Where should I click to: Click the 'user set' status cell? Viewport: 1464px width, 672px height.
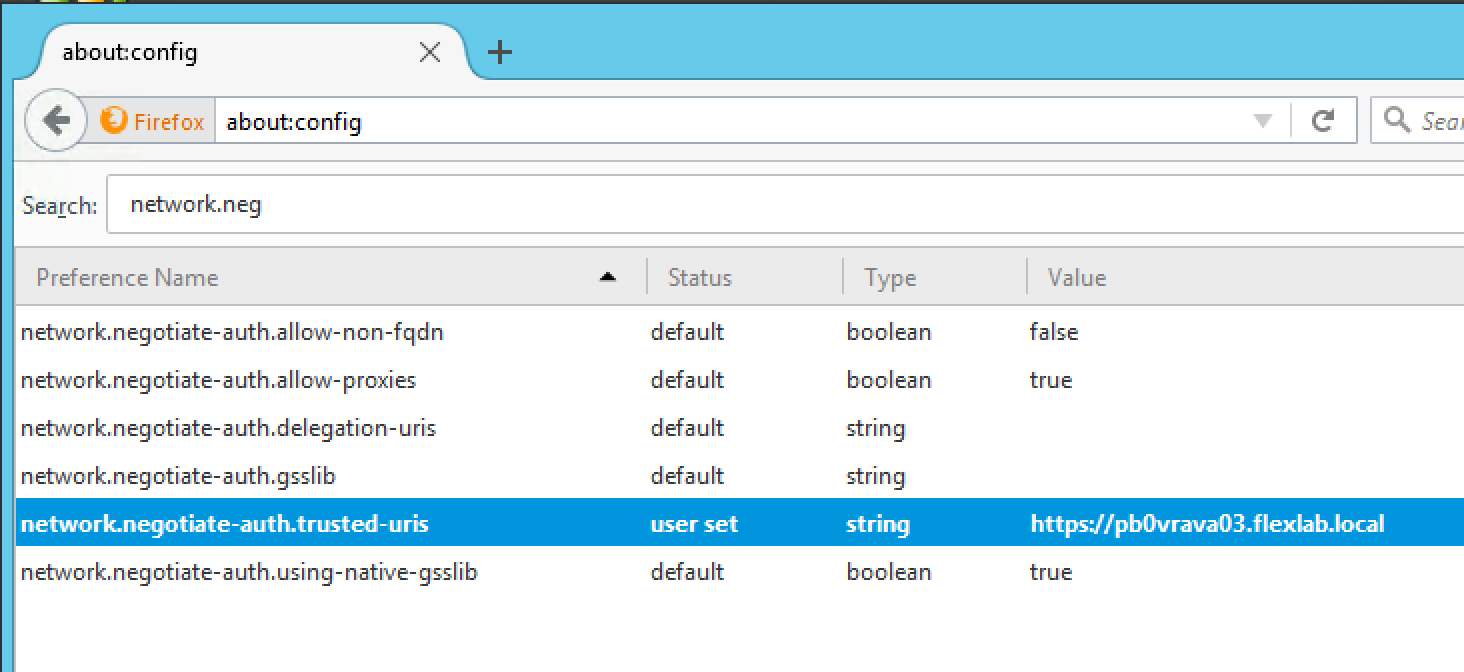pos(694,523)
